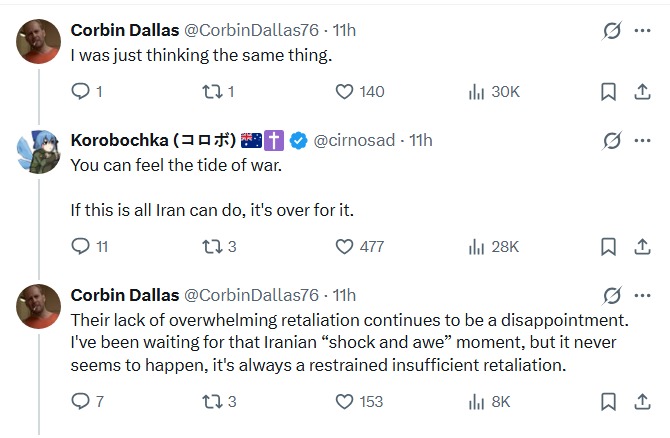The height and width of the screenshot is (438, 670).
Task: Like the tweet with 153 likes
Action: (x=359, y=402)
